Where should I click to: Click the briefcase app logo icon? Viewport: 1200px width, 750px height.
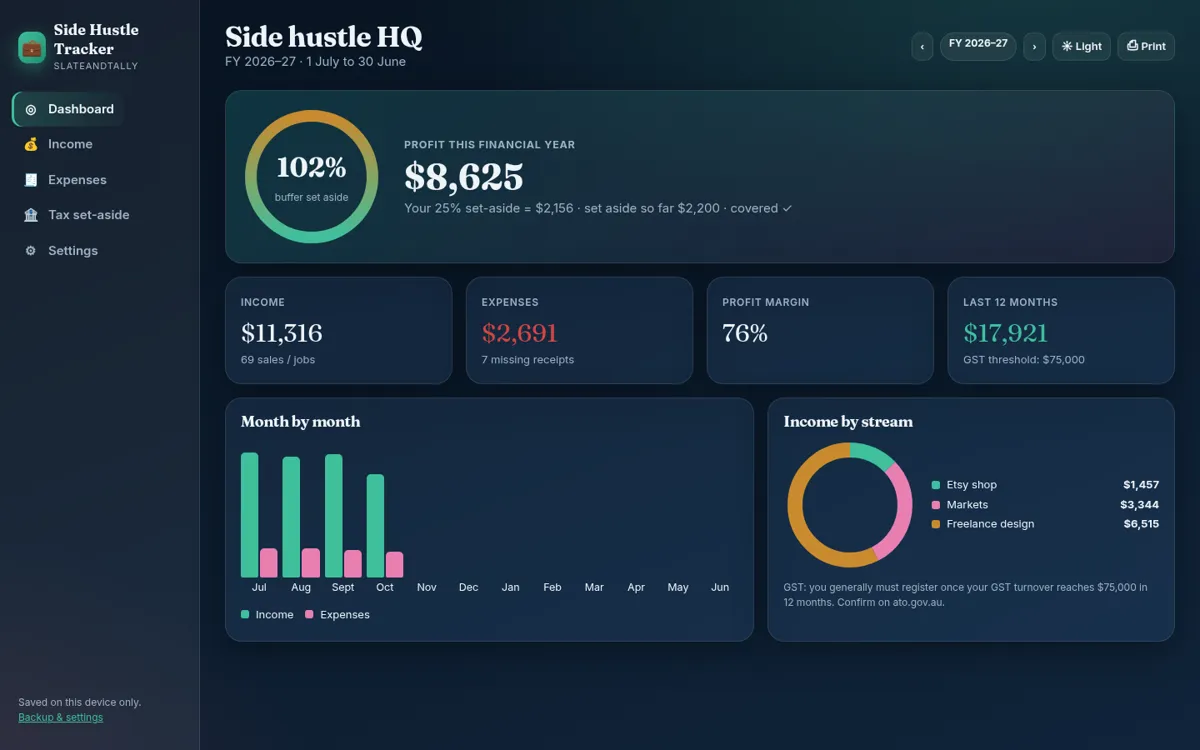32,47
